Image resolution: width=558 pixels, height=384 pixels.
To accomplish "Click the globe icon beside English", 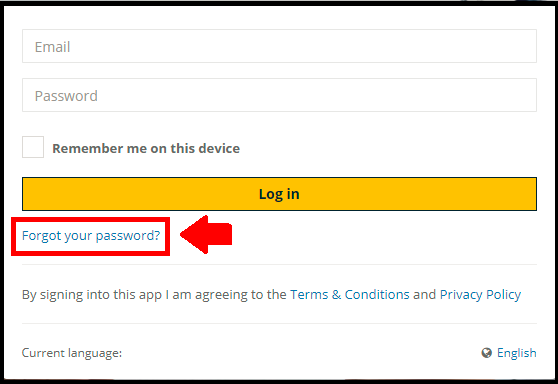I will [x=486, y=353].
